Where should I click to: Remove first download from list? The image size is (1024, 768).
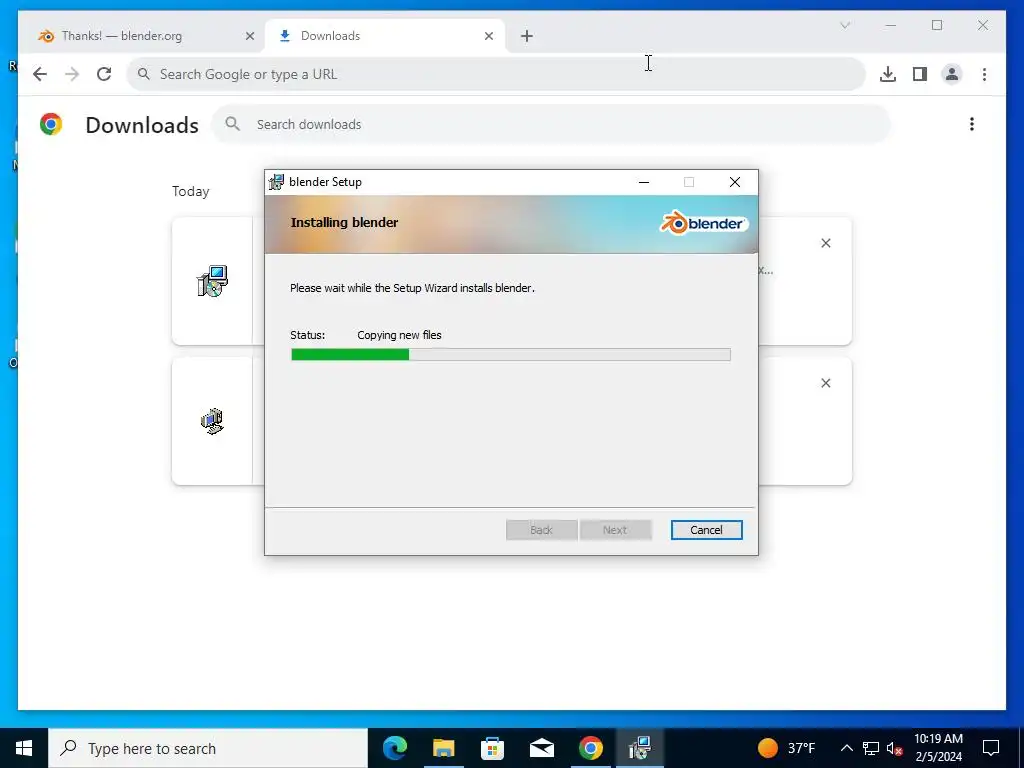[x=825, y=243]
